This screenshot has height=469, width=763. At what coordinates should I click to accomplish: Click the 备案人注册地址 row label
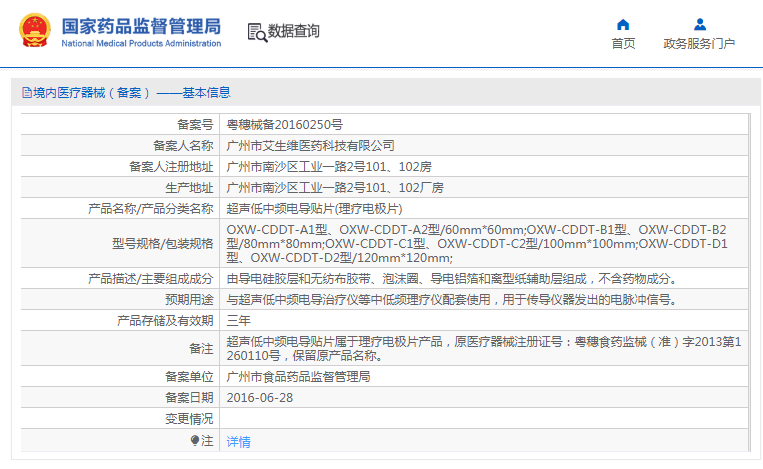[171, 167]
